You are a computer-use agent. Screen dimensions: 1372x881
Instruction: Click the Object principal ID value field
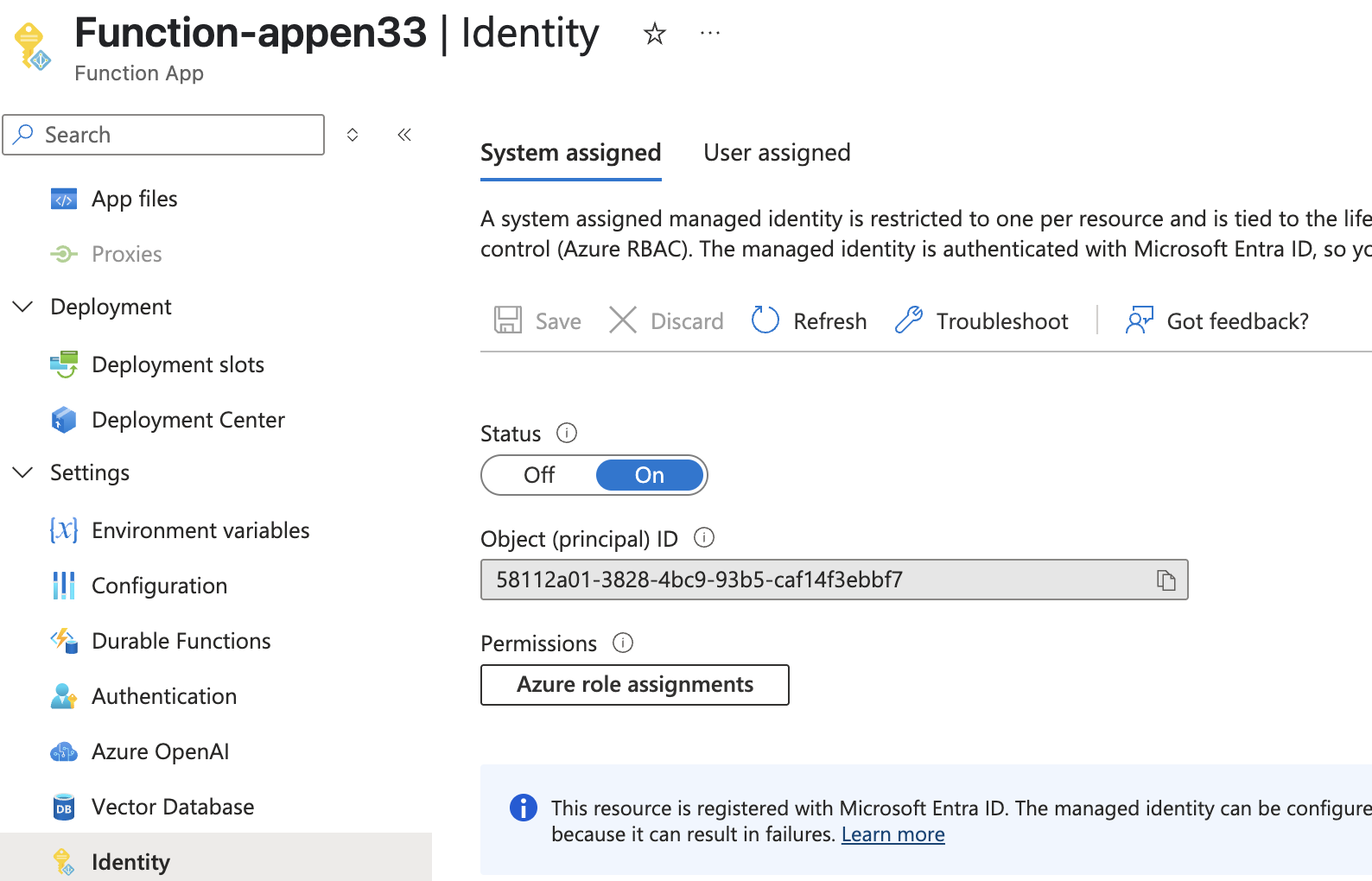pyautogui.click(x=835, y=580)
